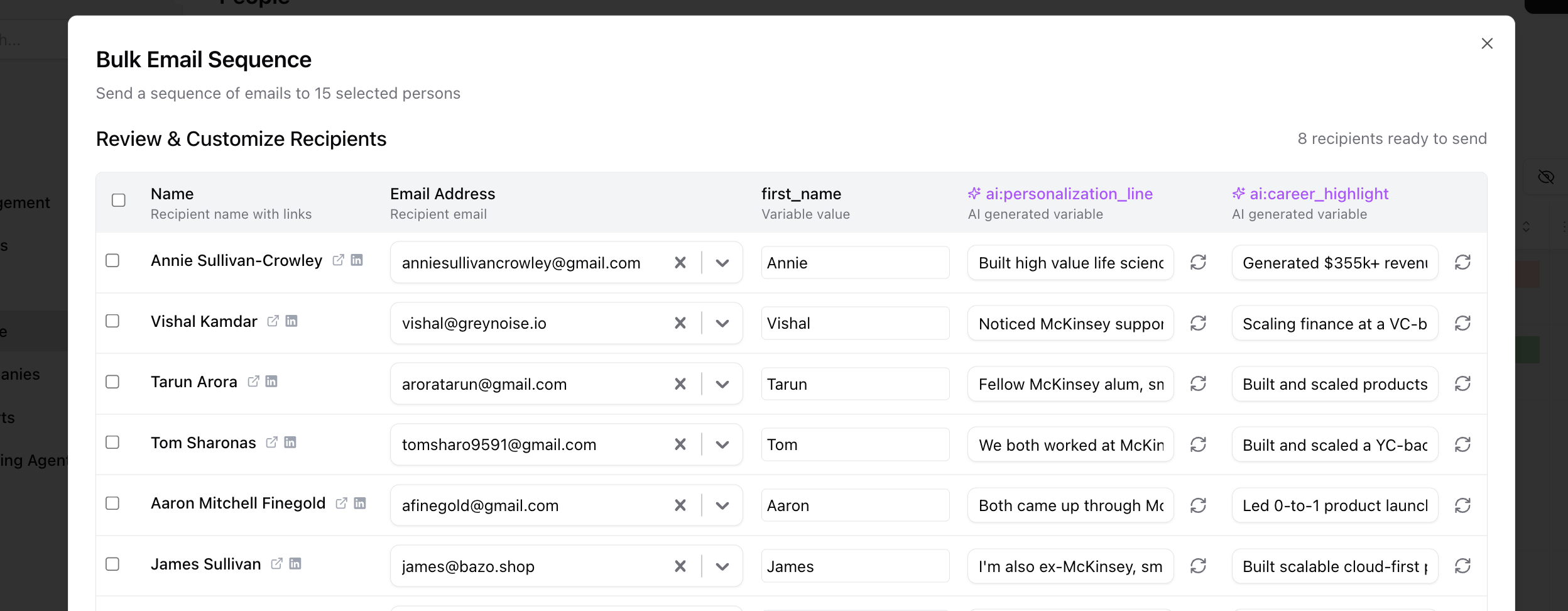Edit Tom's 'Built and scaled a YC-bac' field

click(x=1335, y=444)
